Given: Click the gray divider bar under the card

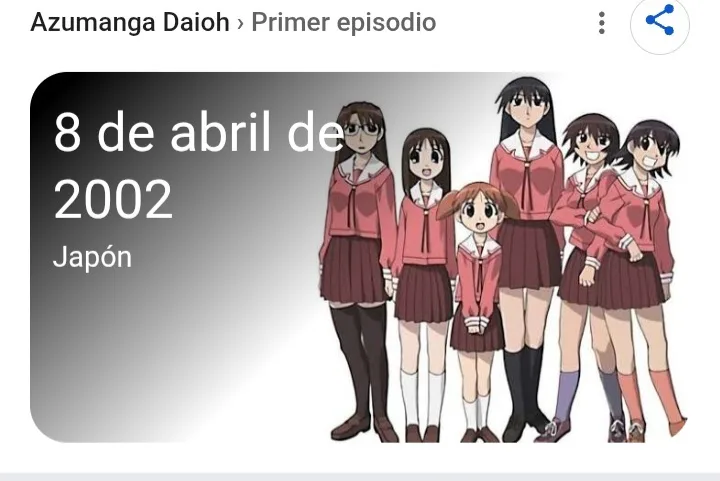Looking at the screenshot, I should (360, 477).
